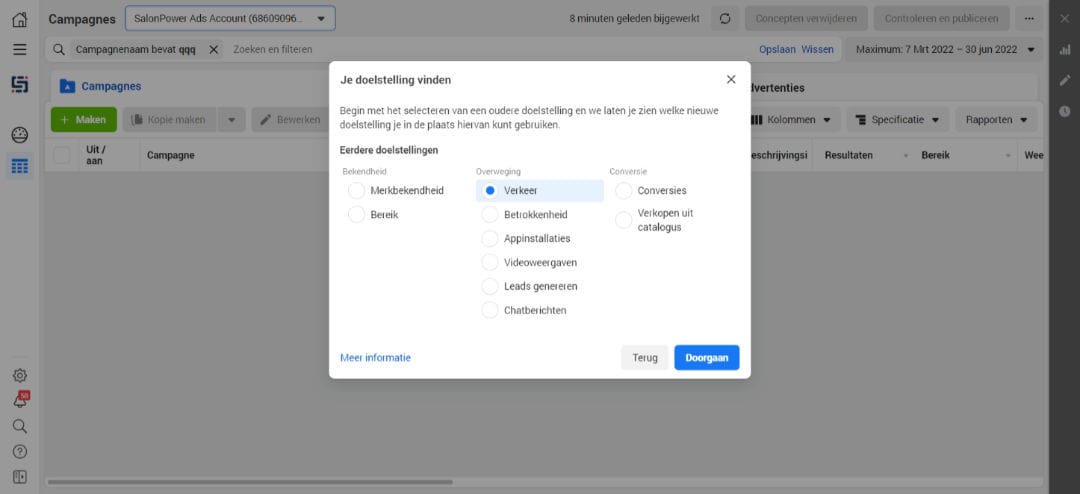
Task: Expand the Kolommen dropdown
Action: [791, 120]
